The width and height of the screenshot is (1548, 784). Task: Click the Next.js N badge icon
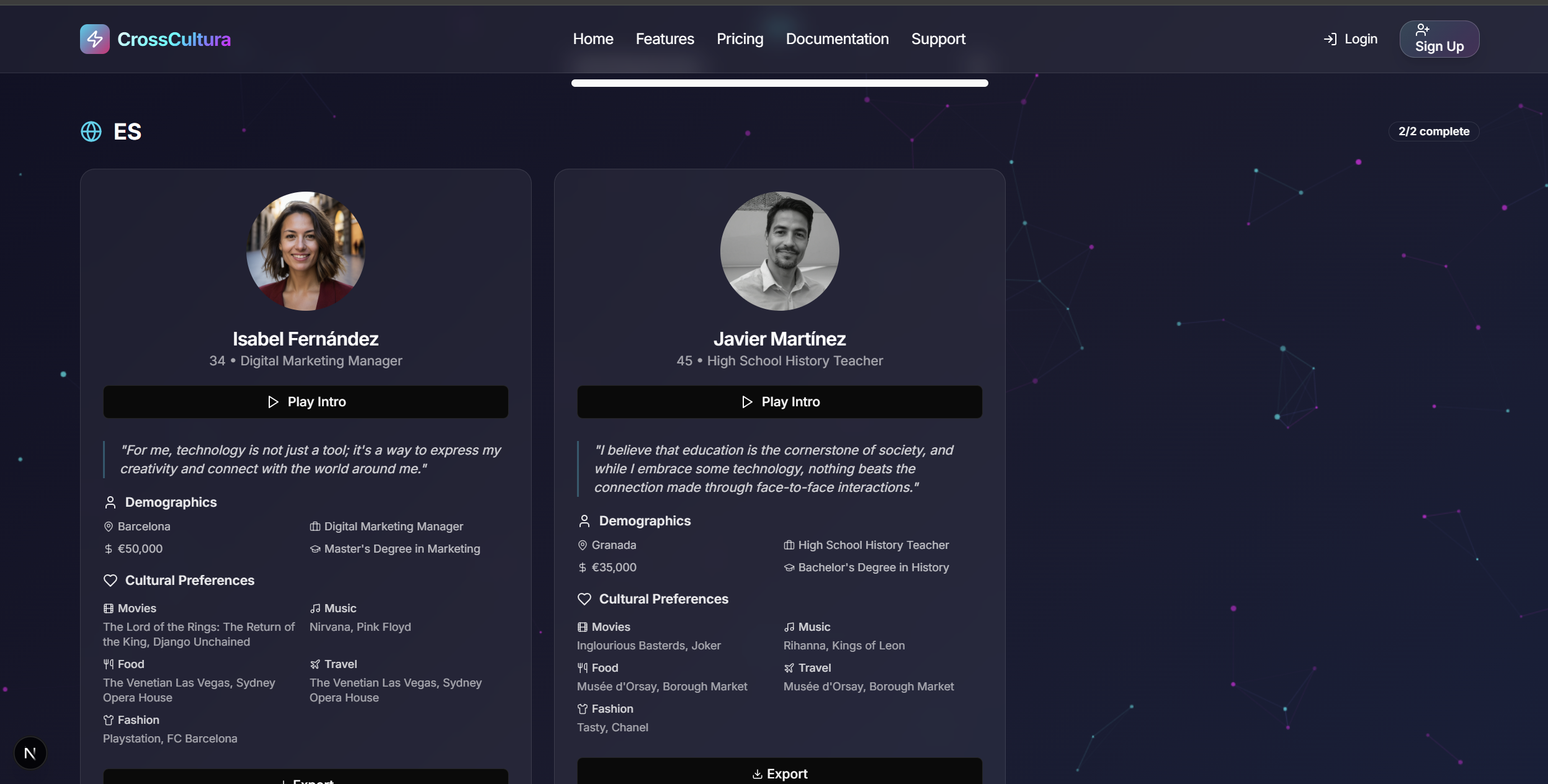tap(30, 753)
